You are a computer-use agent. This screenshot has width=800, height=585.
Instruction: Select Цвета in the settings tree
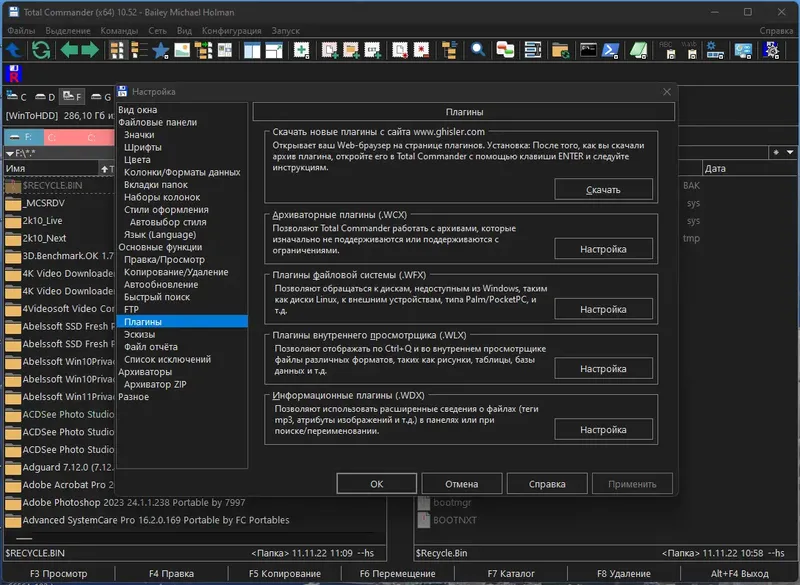(x=137, y=160)
